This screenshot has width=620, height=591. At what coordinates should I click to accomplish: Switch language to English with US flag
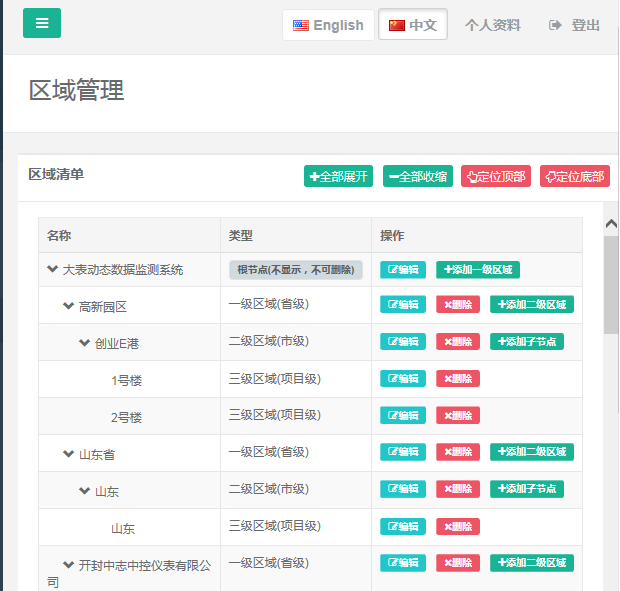click(328, 25)
